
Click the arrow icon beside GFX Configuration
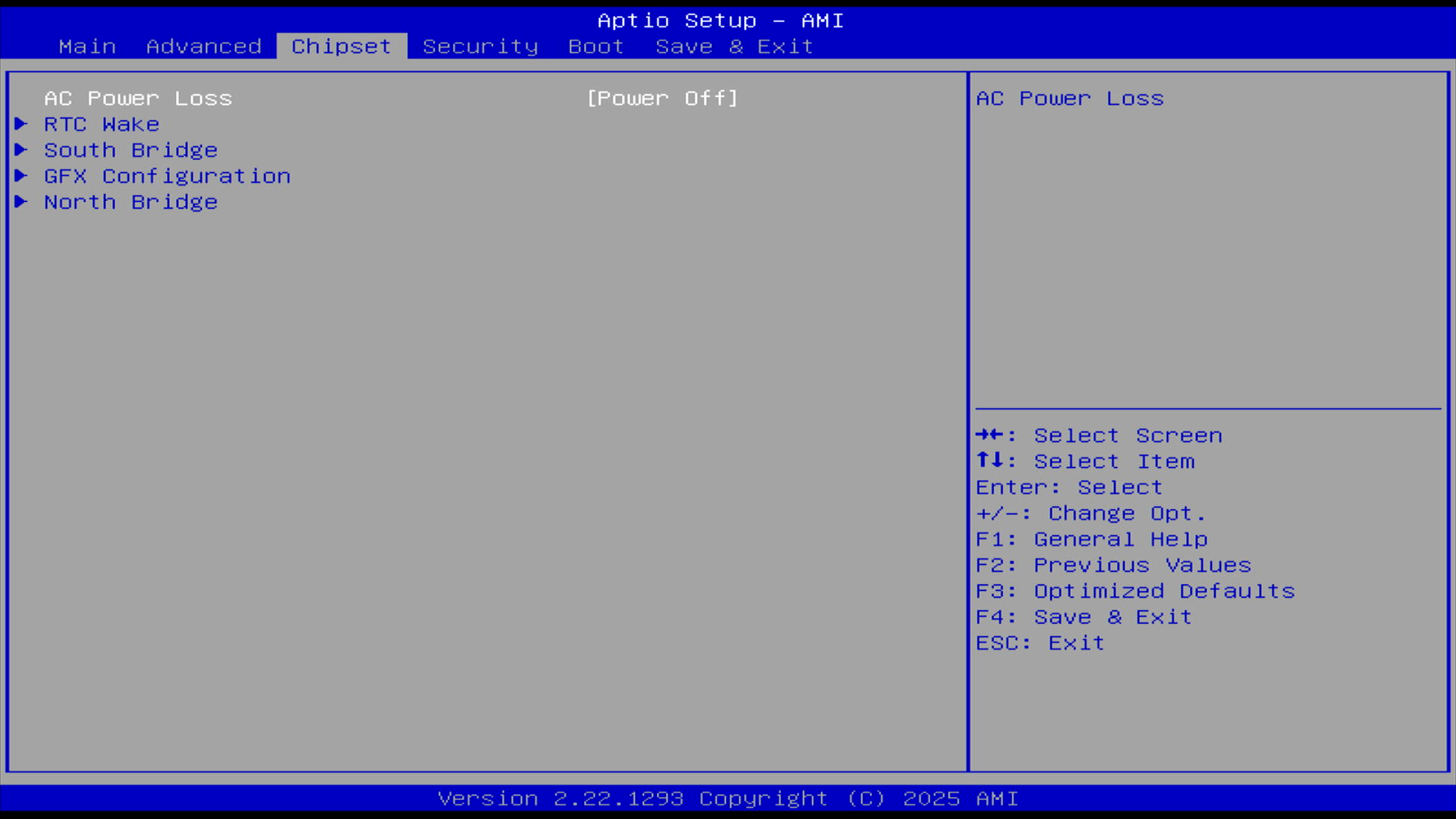point(21,175)
